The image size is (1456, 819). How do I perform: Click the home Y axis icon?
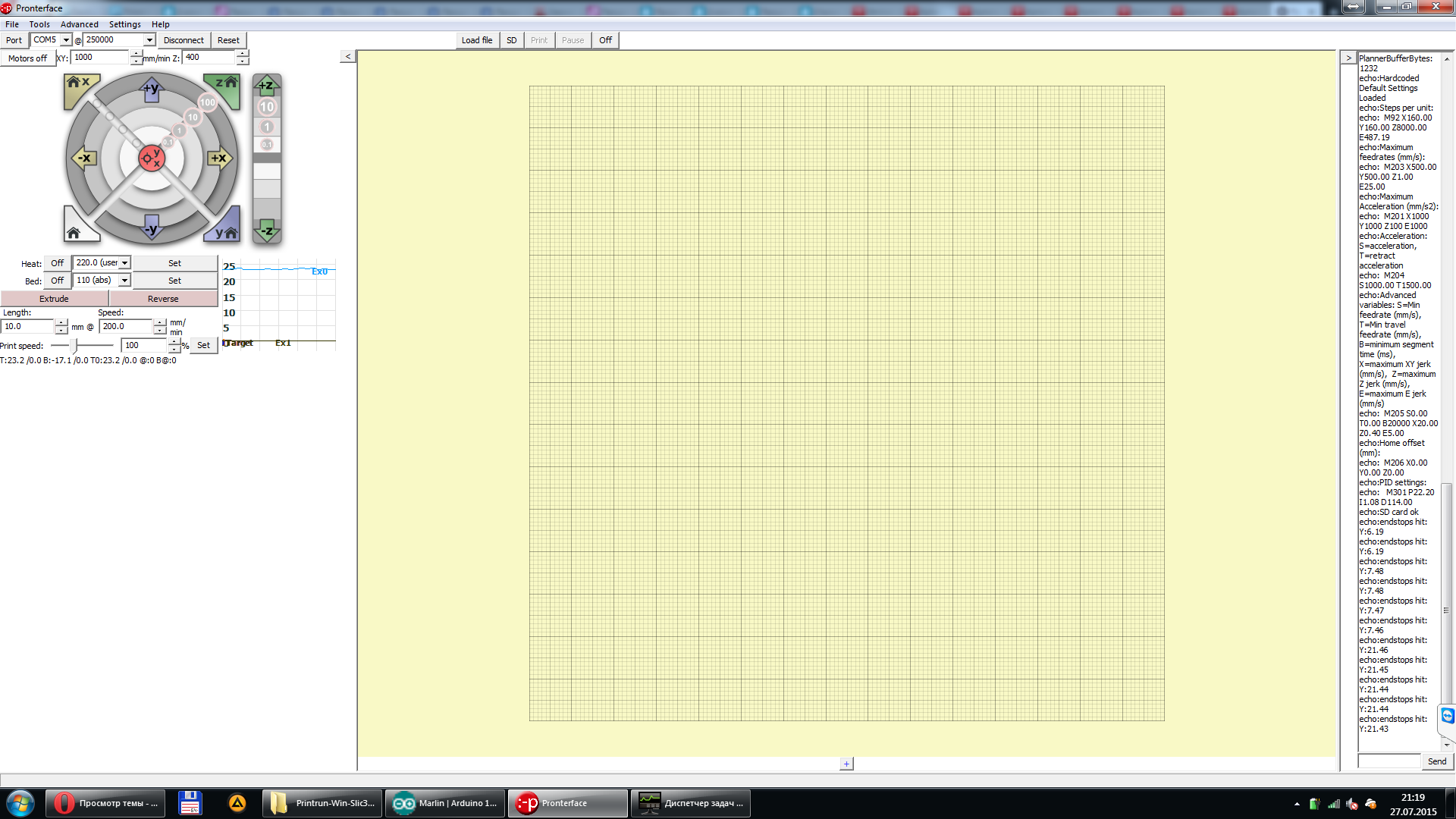point(226,230)
